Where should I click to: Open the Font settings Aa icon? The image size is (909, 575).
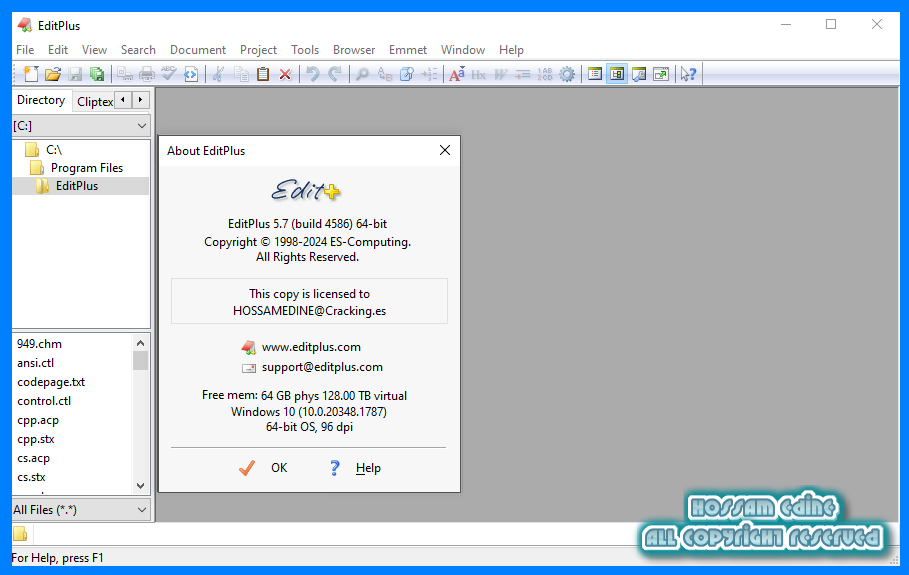[456, 74]
